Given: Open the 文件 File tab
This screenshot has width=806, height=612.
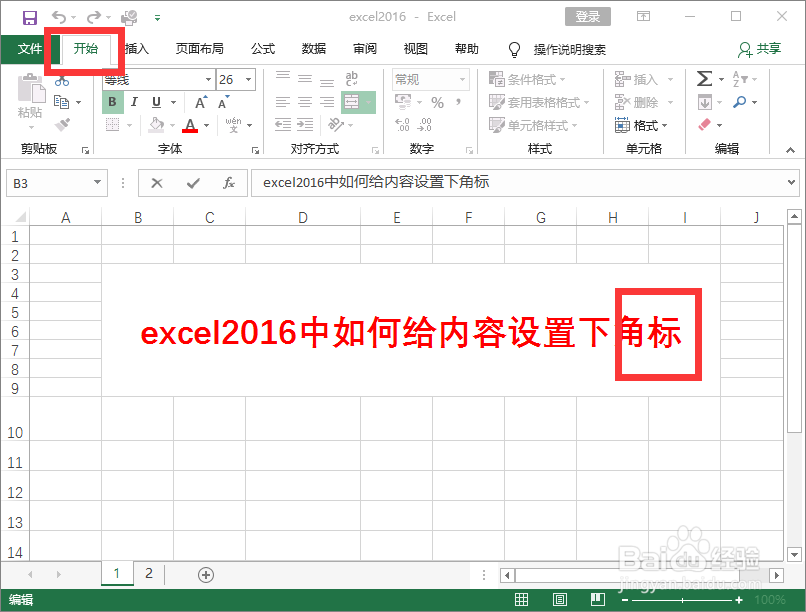Looking at the screenshot, I should pyautogui.click(x=30, y=49).
